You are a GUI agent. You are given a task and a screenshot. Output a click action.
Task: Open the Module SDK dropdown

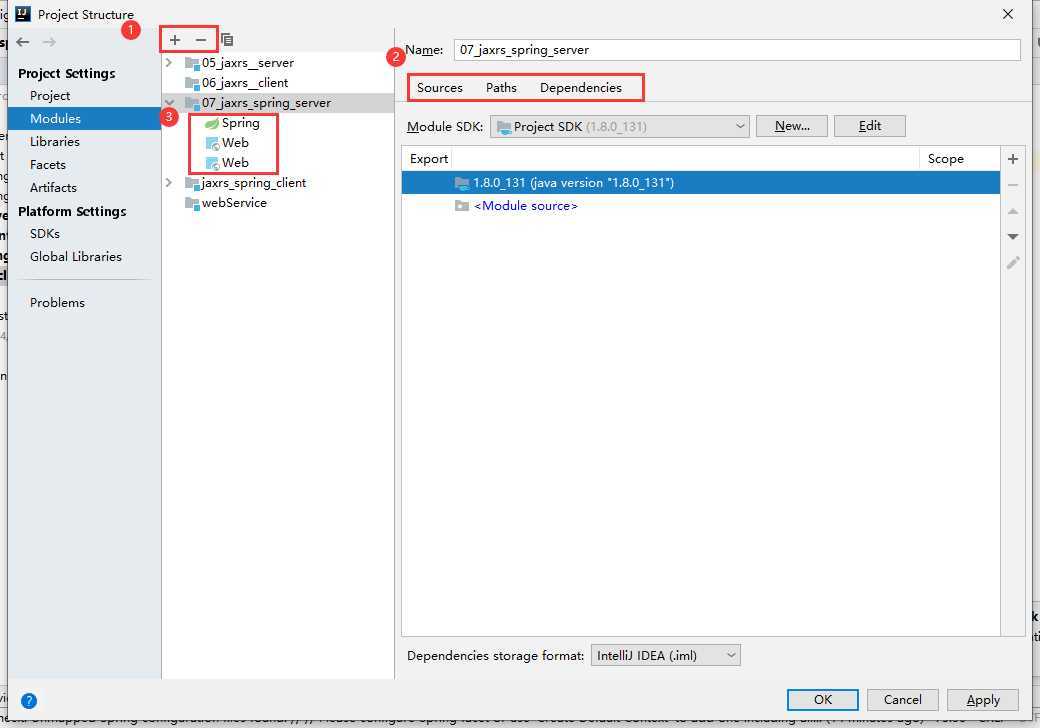619,127
